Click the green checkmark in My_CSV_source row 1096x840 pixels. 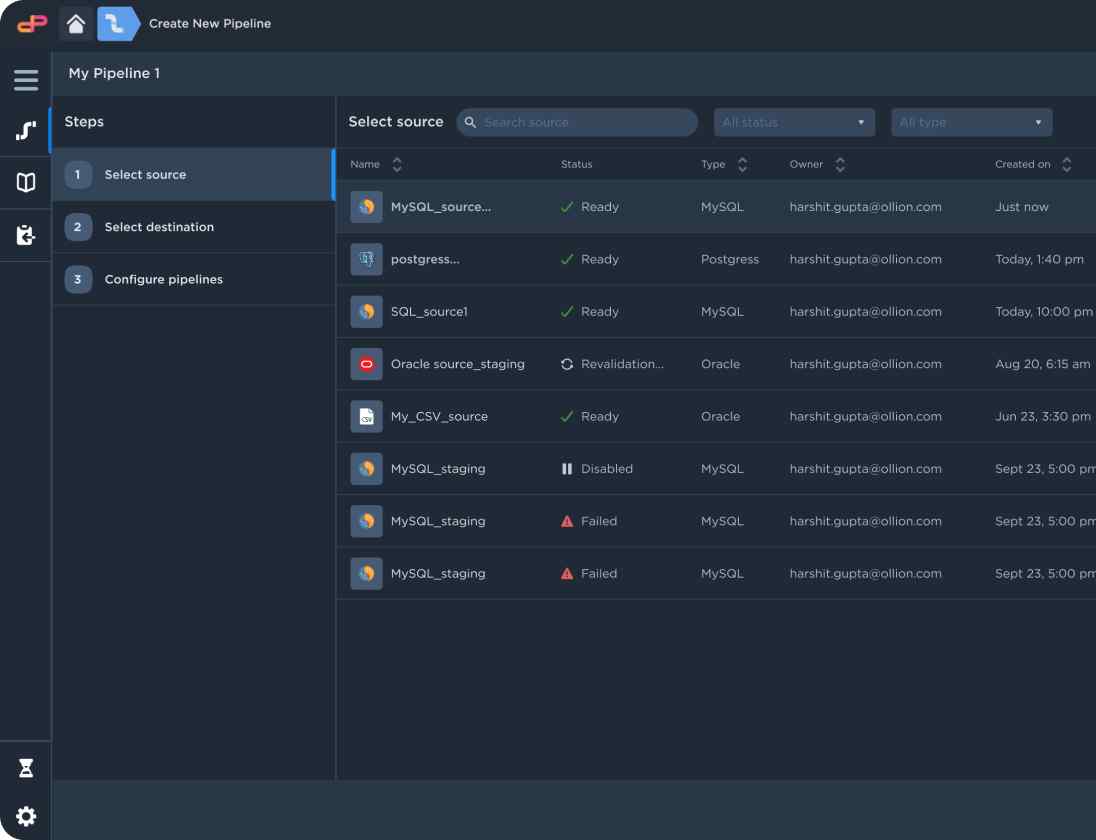pos(567,417)
